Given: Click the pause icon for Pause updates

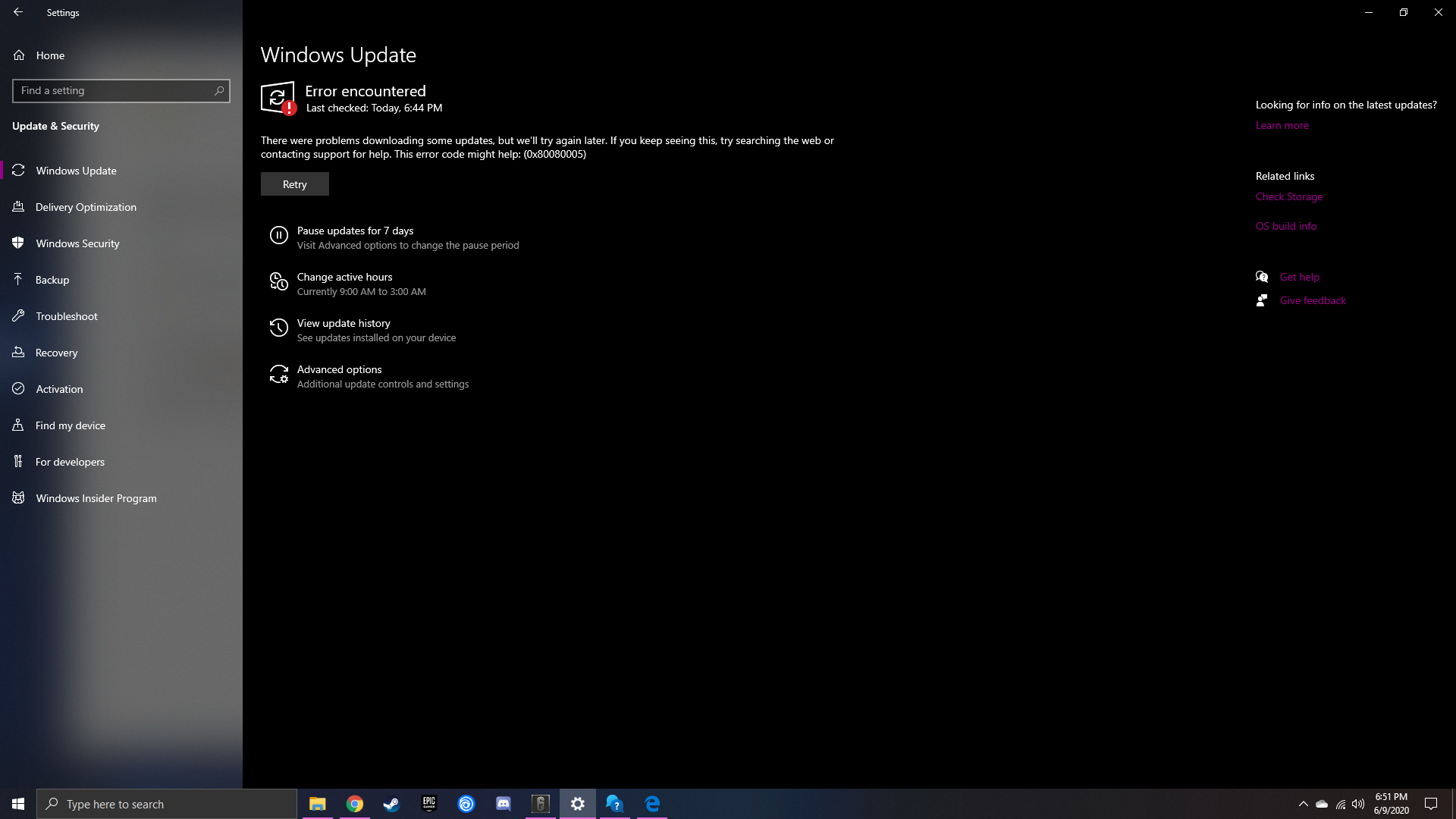Looking at the screenshot, I should coord(279,236).
